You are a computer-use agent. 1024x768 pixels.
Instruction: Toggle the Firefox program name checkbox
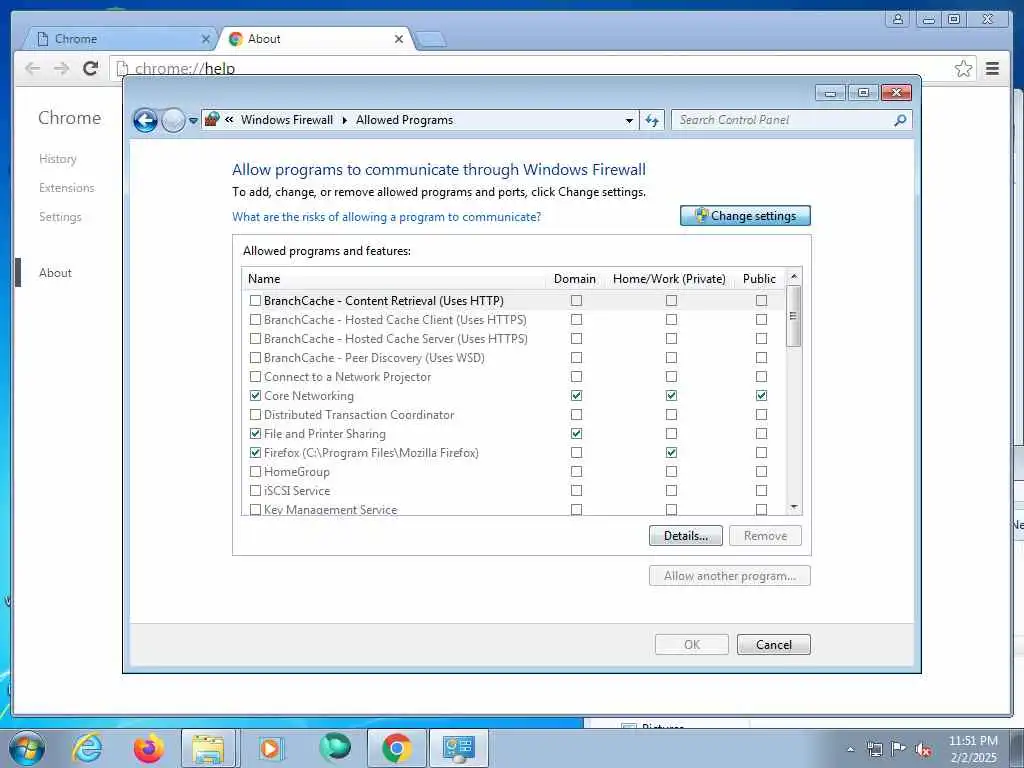click(x=255, y=453)
